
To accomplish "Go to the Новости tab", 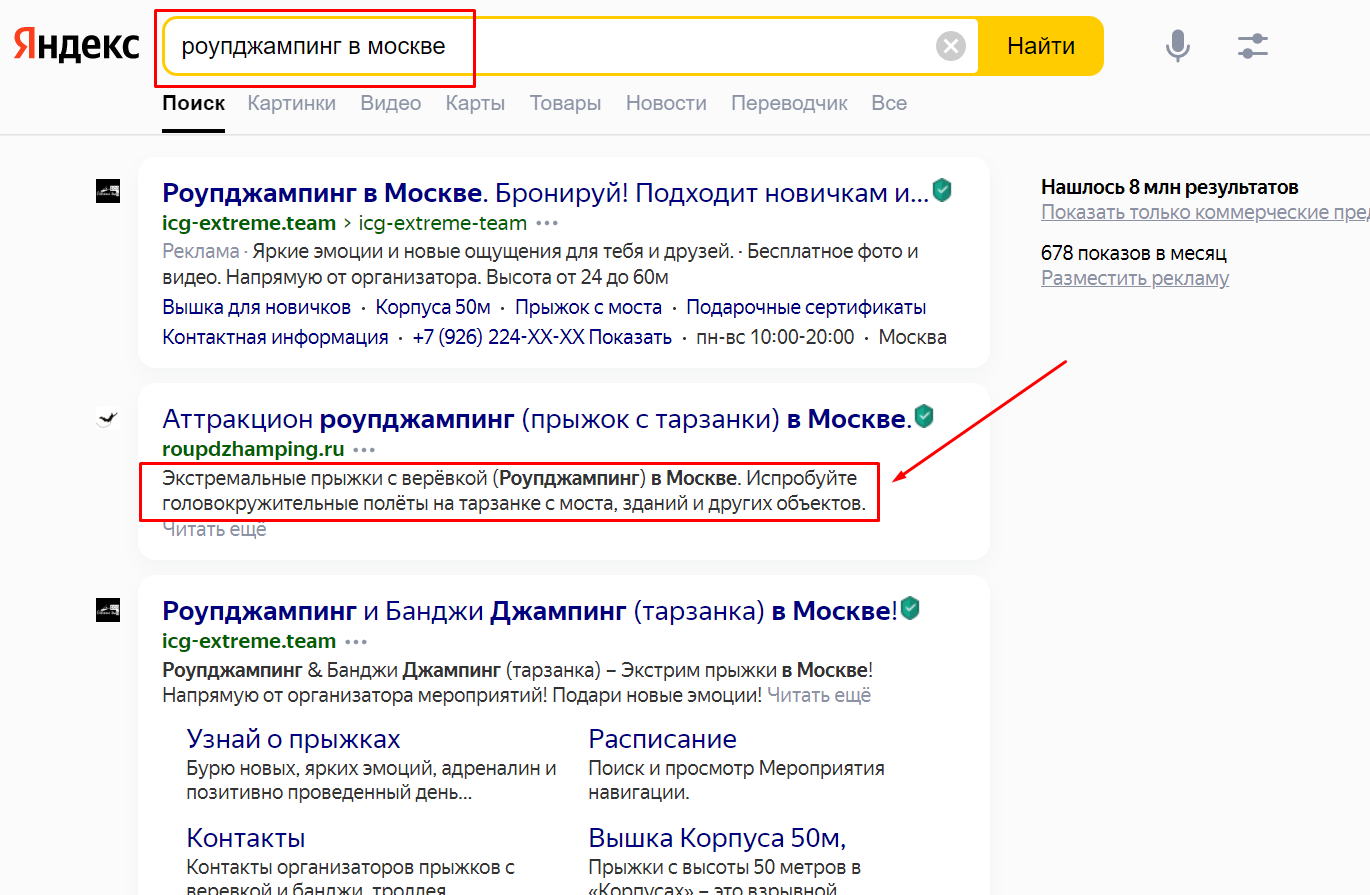I will (x=666, y=103).
